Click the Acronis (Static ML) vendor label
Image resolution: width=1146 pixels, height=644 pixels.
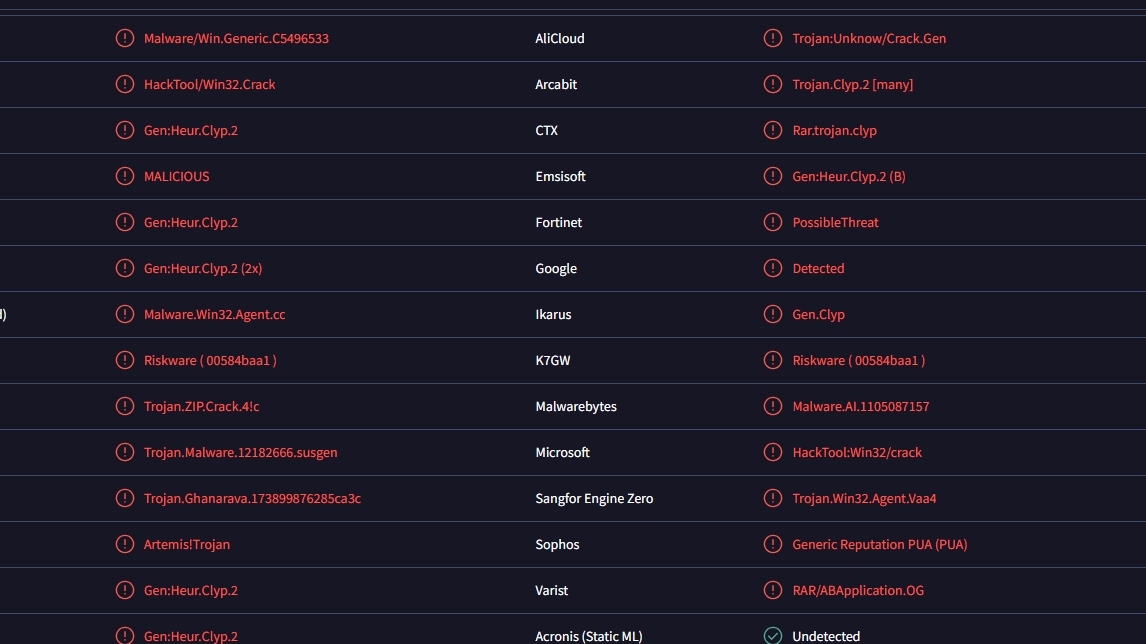coord(588,637)
